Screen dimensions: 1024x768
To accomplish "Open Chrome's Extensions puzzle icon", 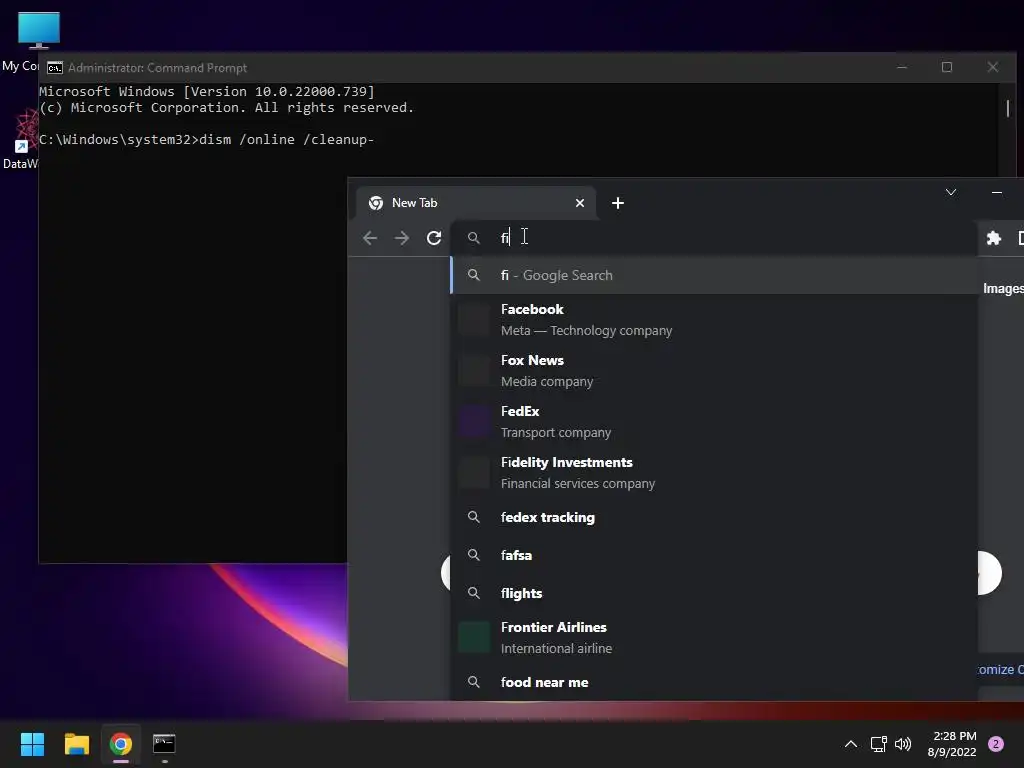I will pyautogui.click(x=993, y=238).
